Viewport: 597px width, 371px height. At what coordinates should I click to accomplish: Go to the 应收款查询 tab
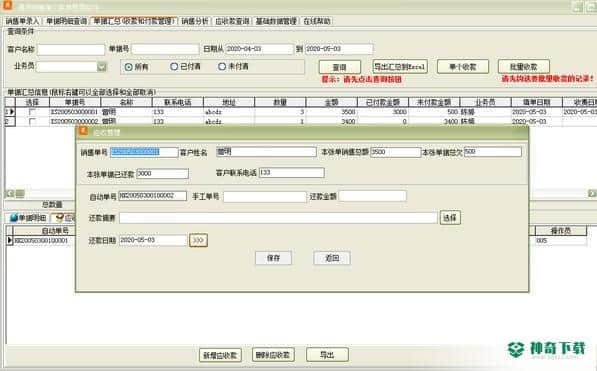tap(232, 21)
